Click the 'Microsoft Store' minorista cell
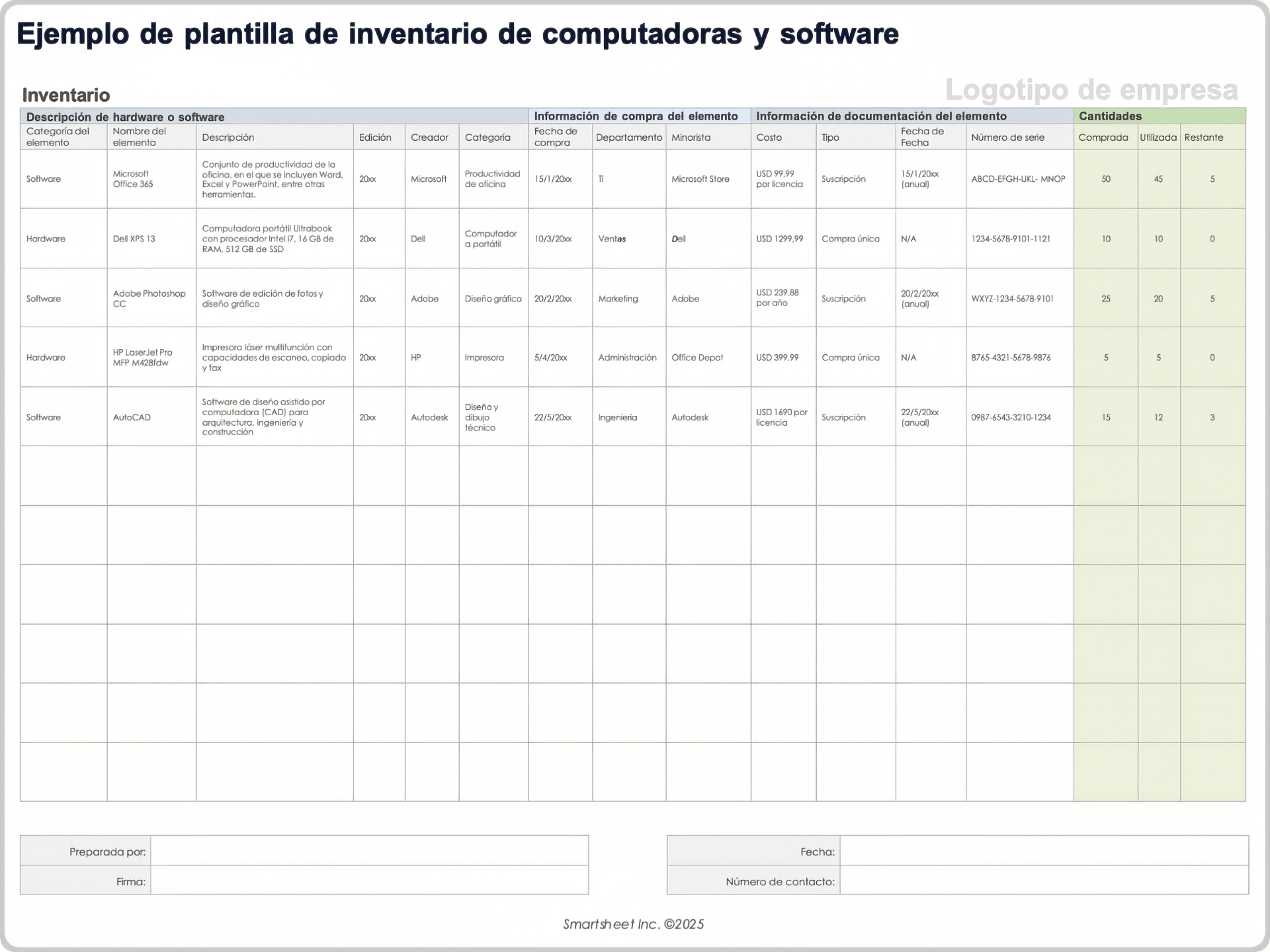Viewport: 1270px width, 952px height. point(700,178)
